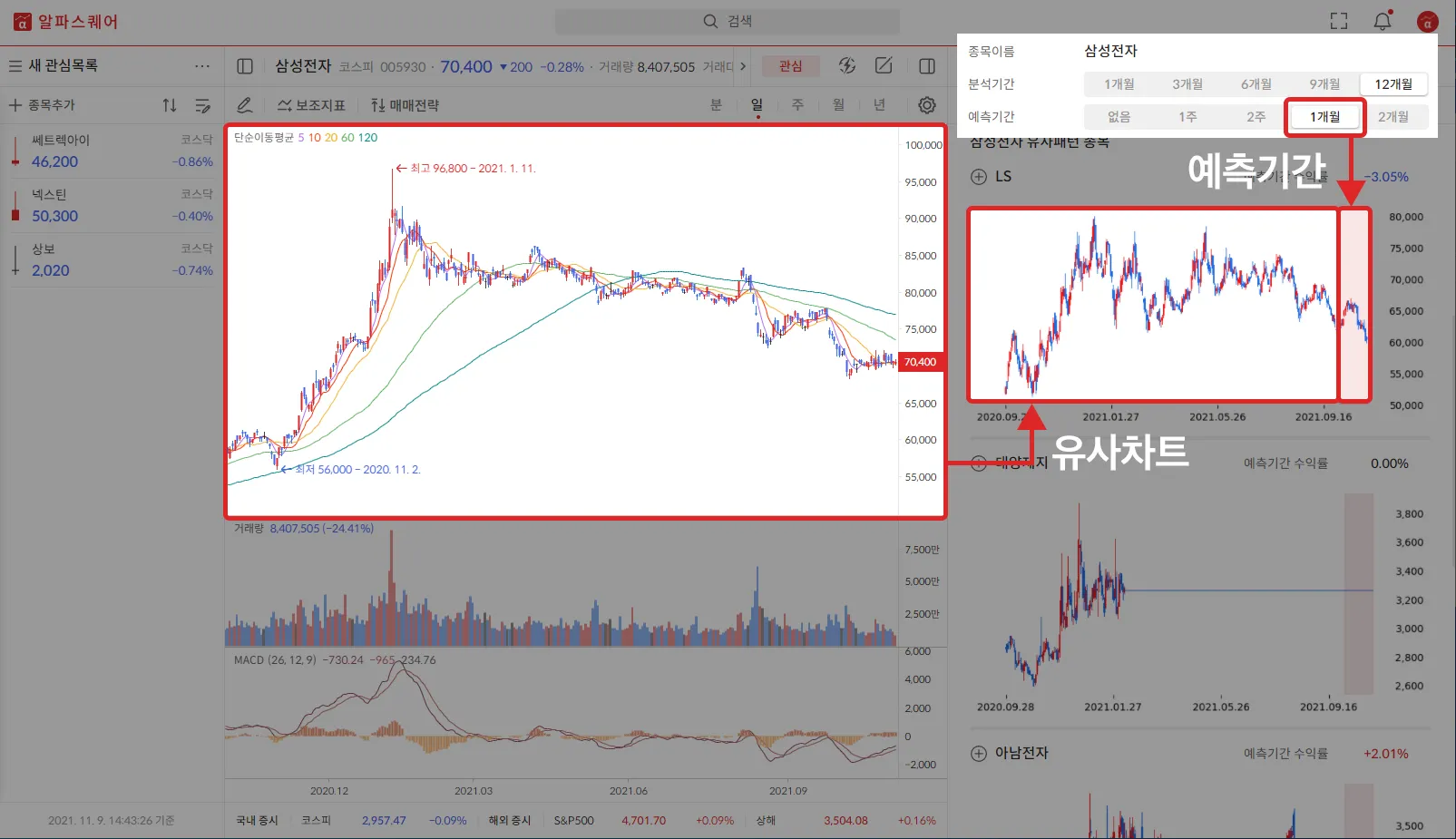Toggle the 관심 favorite button
This screenshot has height=839, width=1456.
coord(791,66)
